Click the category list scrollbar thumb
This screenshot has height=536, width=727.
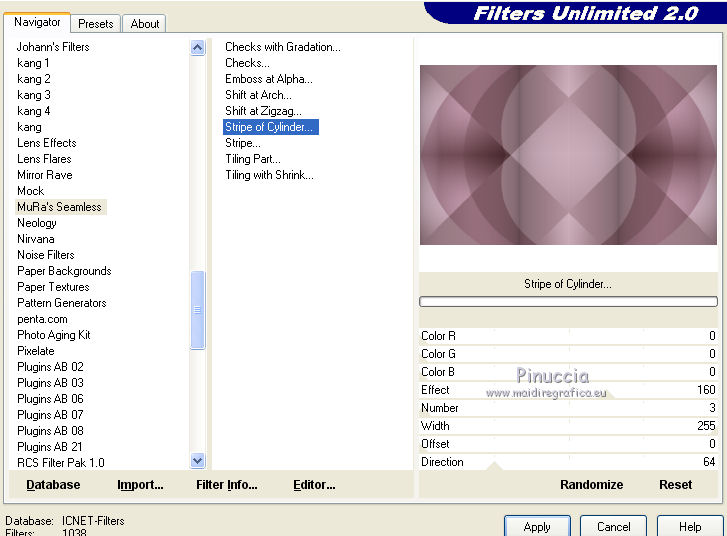(198, 309)
